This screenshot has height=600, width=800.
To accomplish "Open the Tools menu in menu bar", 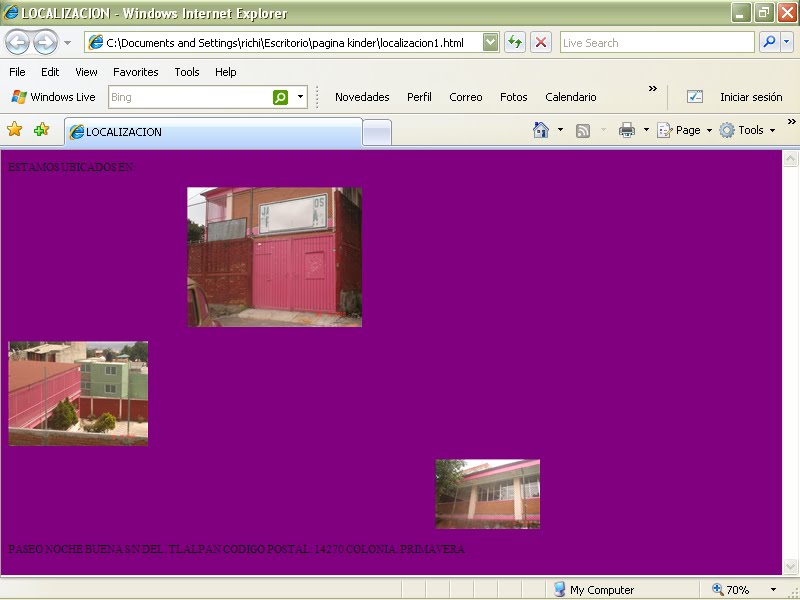I will point(187,72).
